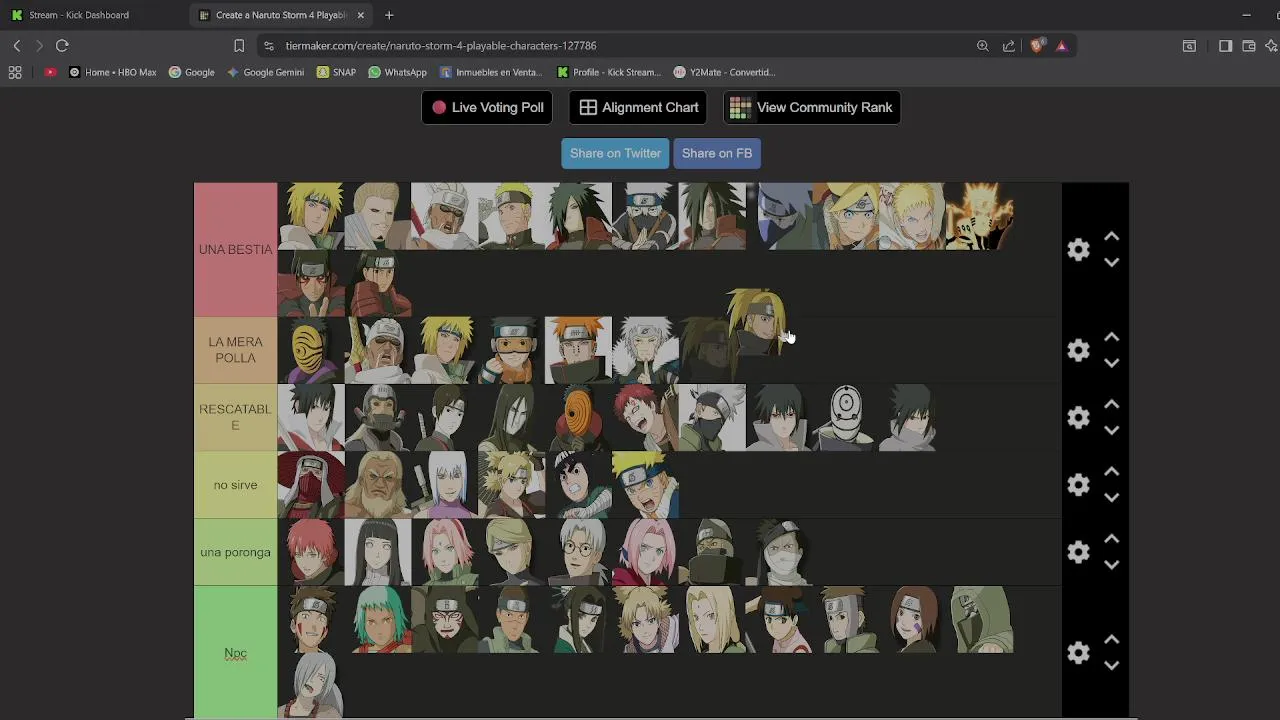
Task: Open SNAP bookmark
Action: pos(336,72)
